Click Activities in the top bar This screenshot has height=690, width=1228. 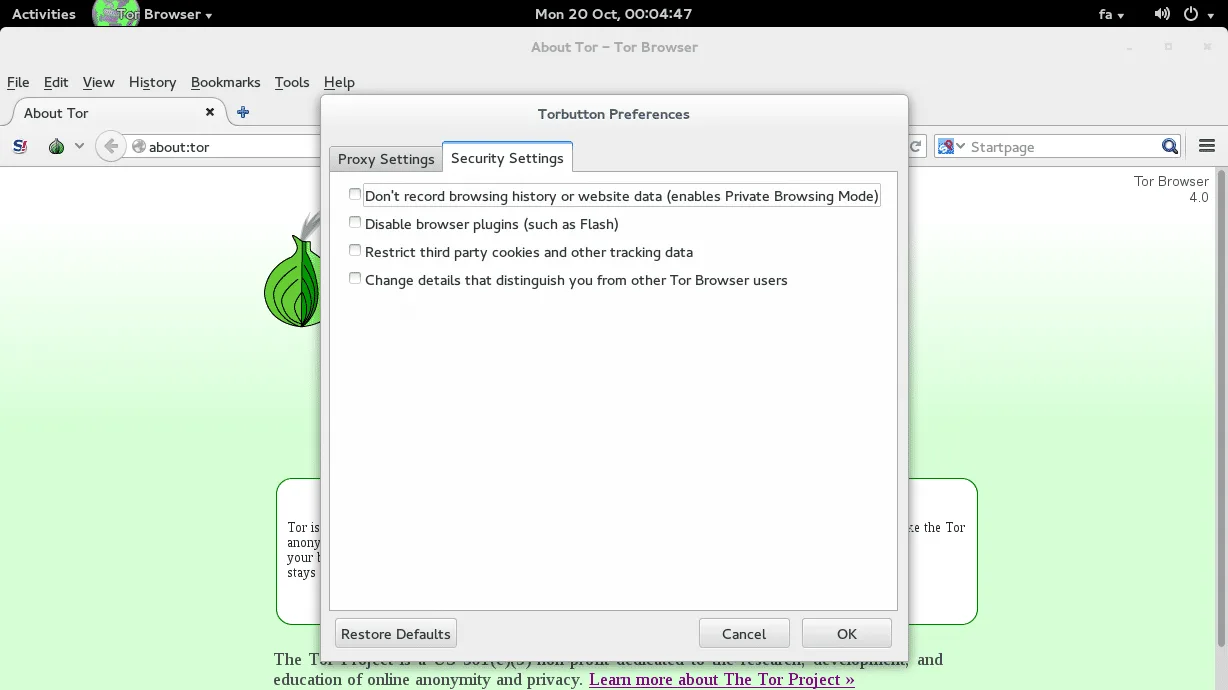pyautogui.click(x=44, y=14)
